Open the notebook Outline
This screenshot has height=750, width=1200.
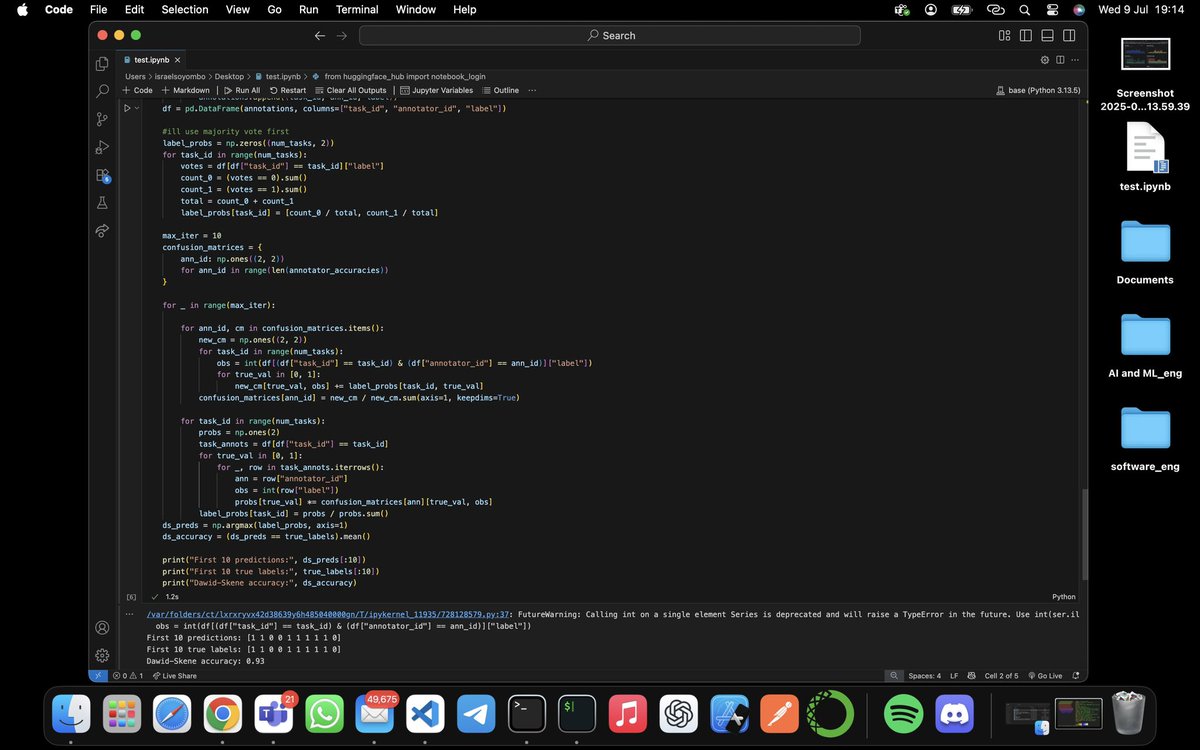click(x=501, y=90)
